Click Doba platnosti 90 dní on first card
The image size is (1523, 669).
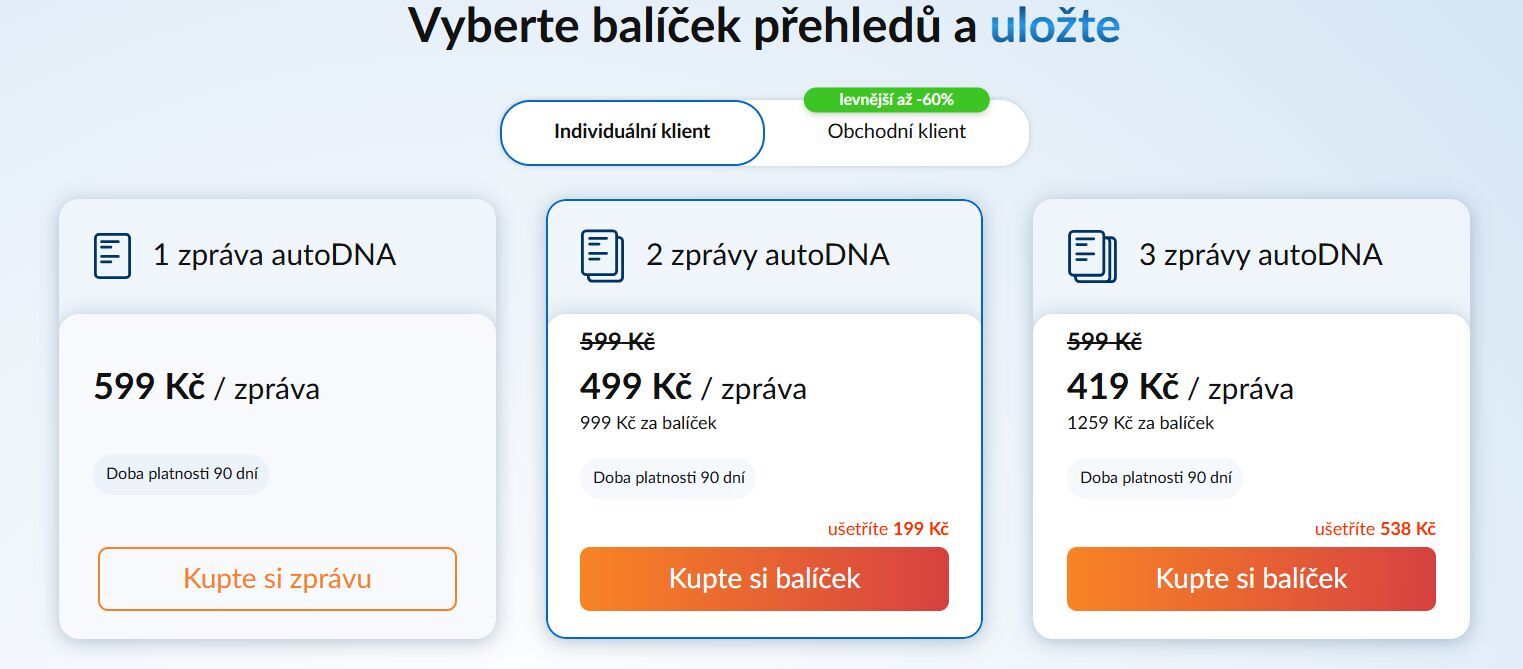181,475
